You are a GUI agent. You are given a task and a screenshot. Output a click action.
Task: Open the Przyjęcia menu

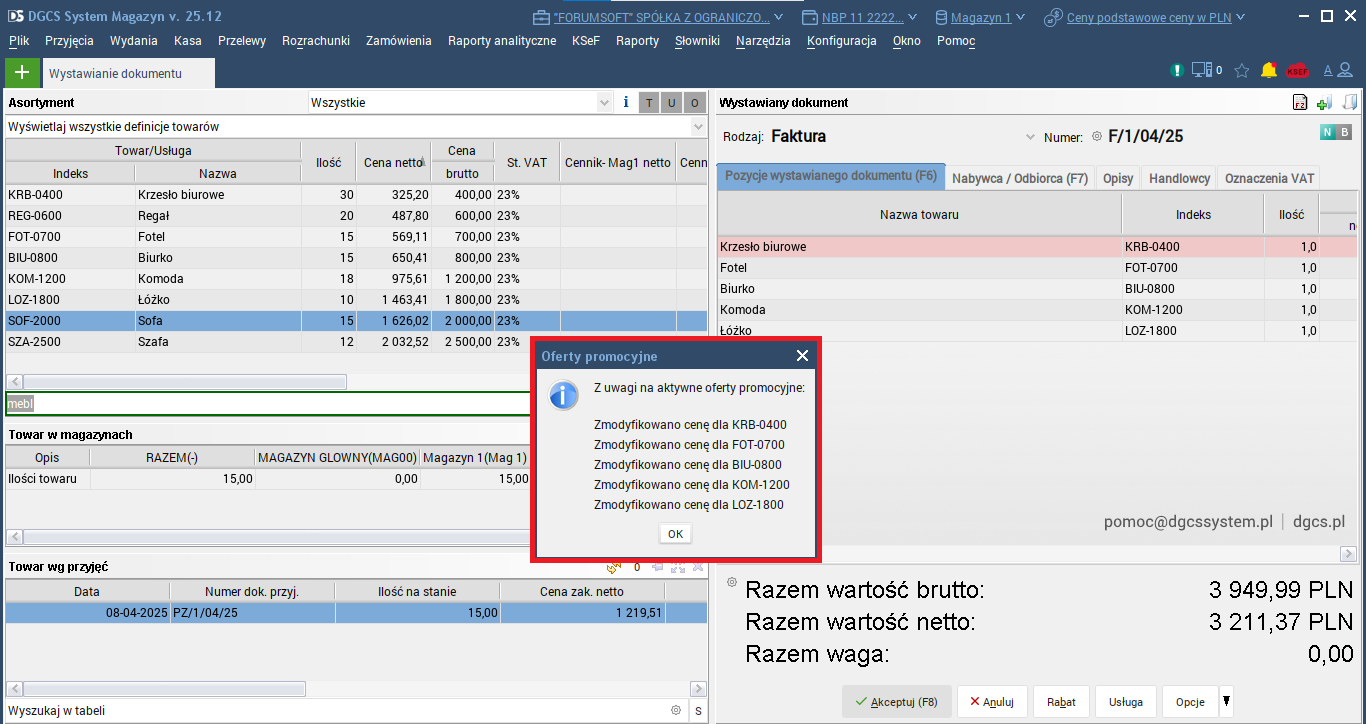point(70,41)
